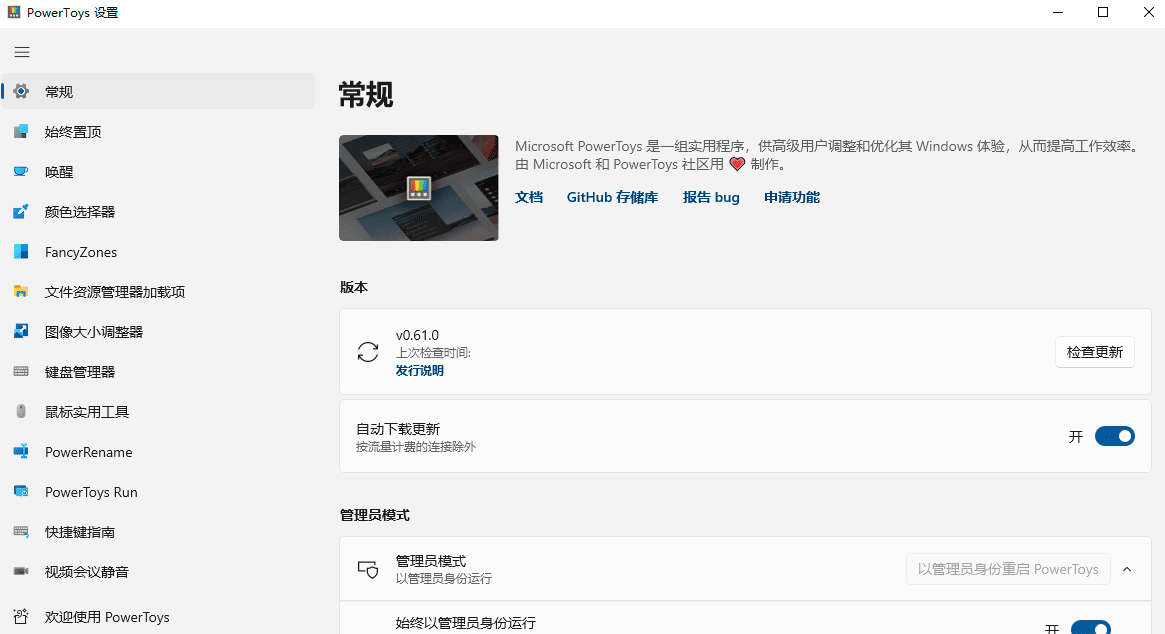Click the 文件资源管理器加载项 folder icon
Screen dimensions: 1165x634
click(21, 292)
